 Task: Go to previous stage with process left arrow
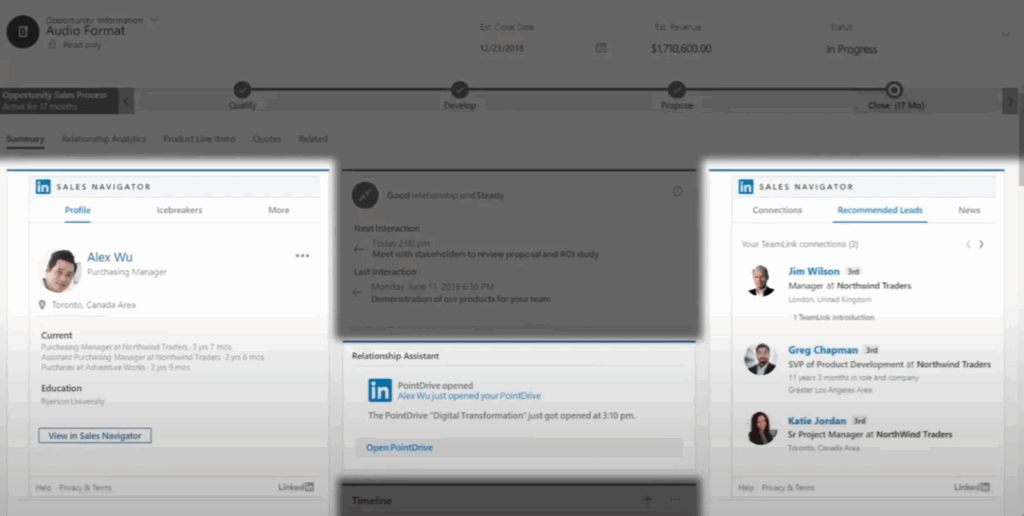pos(127,101)
